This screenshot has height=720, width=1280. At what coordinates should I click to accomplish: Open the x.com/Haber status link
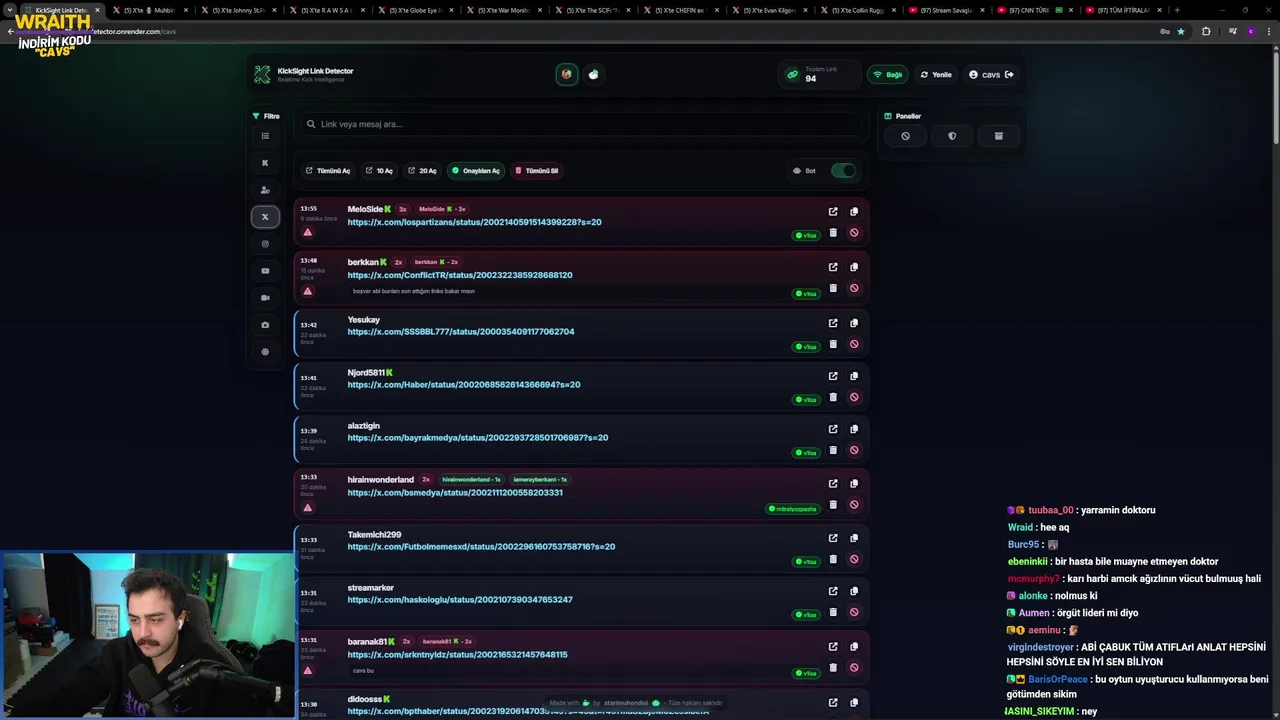(x=464, y=384)
